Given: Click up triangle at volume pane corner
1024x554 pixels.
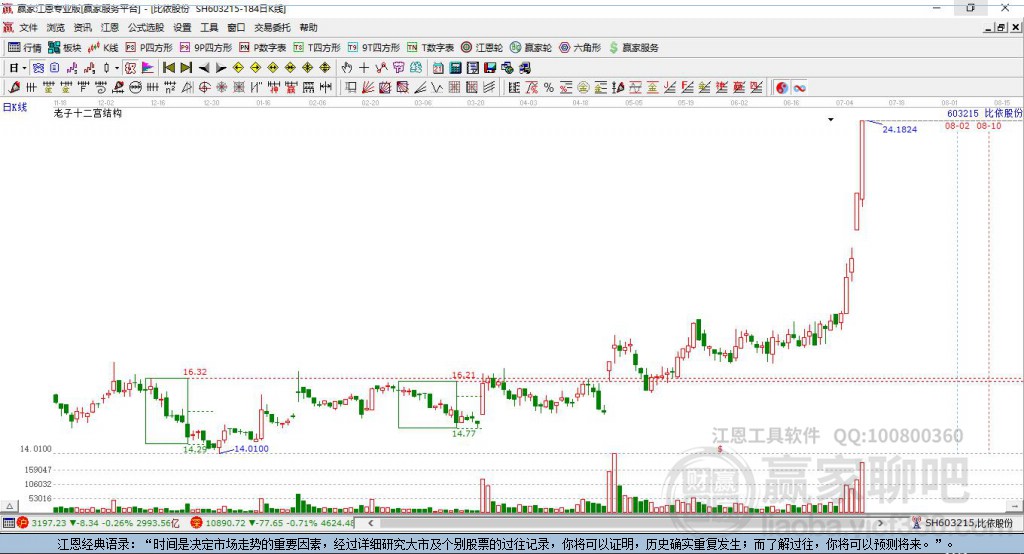Looking at the screenshot, I should [x=10, y=506].
